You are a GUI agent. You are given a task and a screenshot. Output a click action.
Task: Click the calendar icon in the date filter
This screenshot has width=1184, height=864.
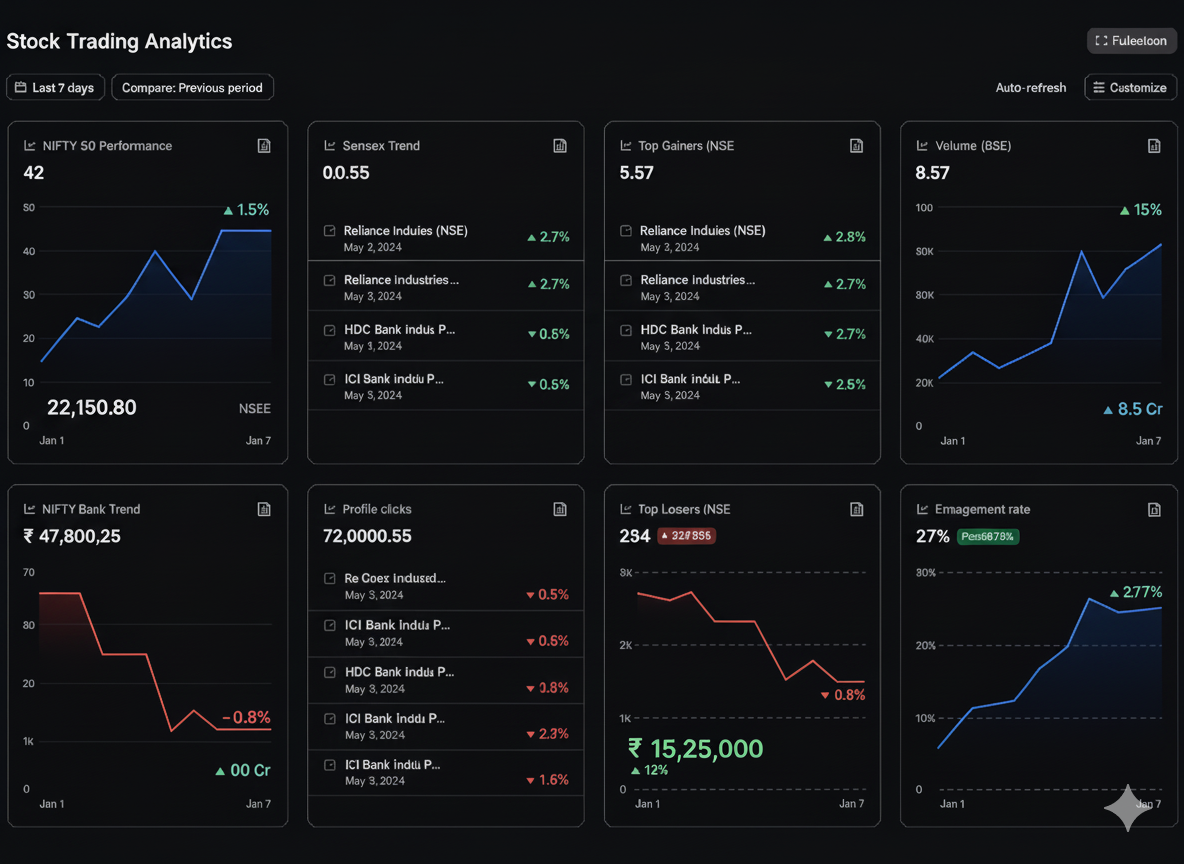point(21,87)
